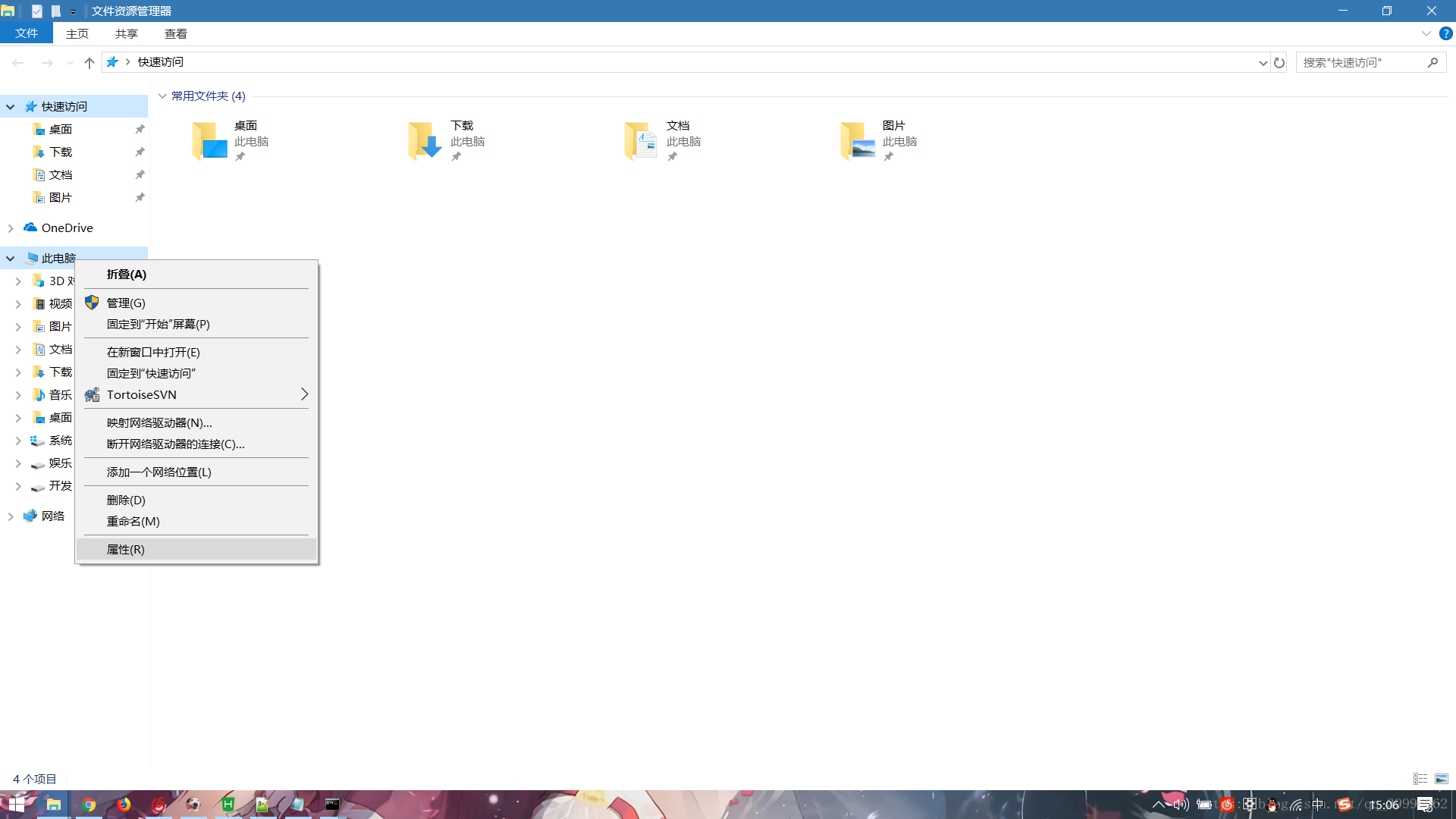This screenshot has width=1456, height=819.
Task: Open the Downloads folder icon in main pane
Action: pyautogui.click(x=425, y=141)
